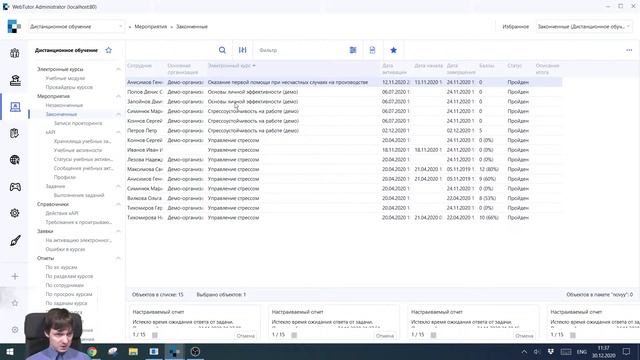Screen dimensions: 640x360
Task: Open Учебные модули in the tree
Action: pyautogui.click(x=65, y=78)
